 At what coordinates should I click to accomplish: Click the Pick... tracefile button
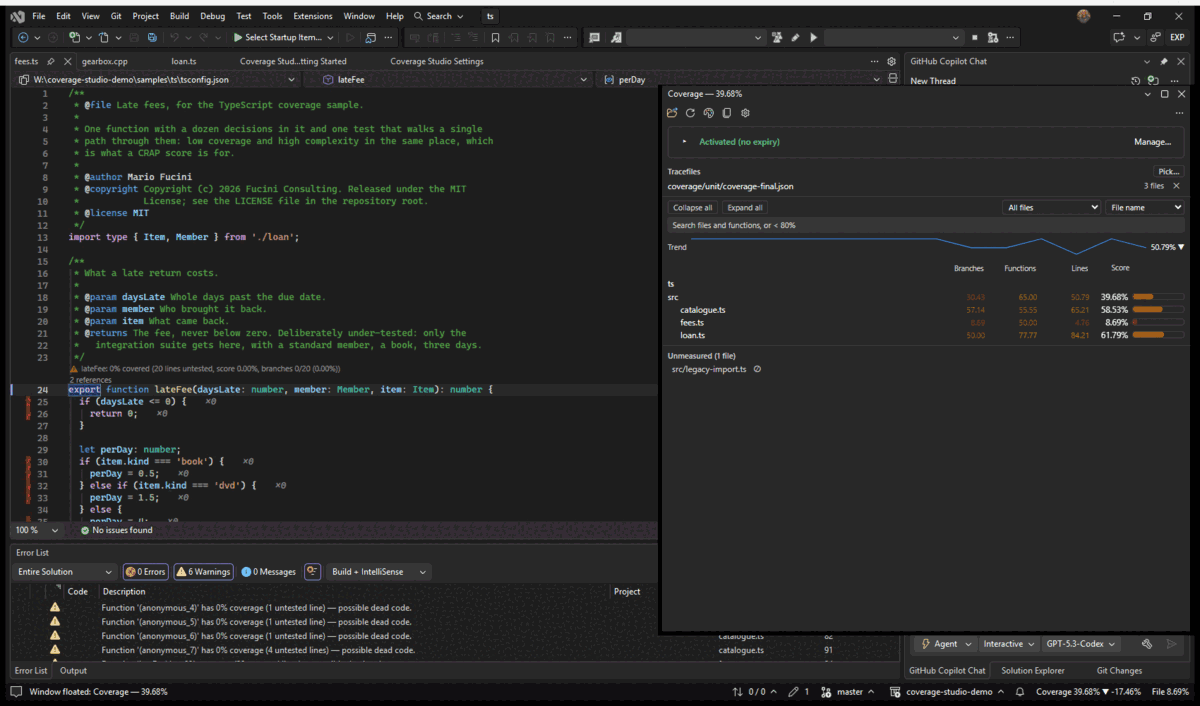point(1168,172)
